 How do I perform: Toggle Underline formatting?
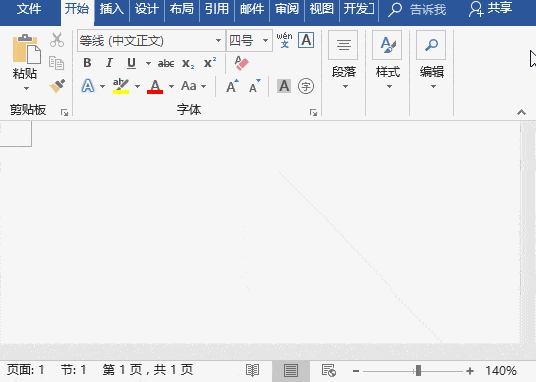(131, 63)
